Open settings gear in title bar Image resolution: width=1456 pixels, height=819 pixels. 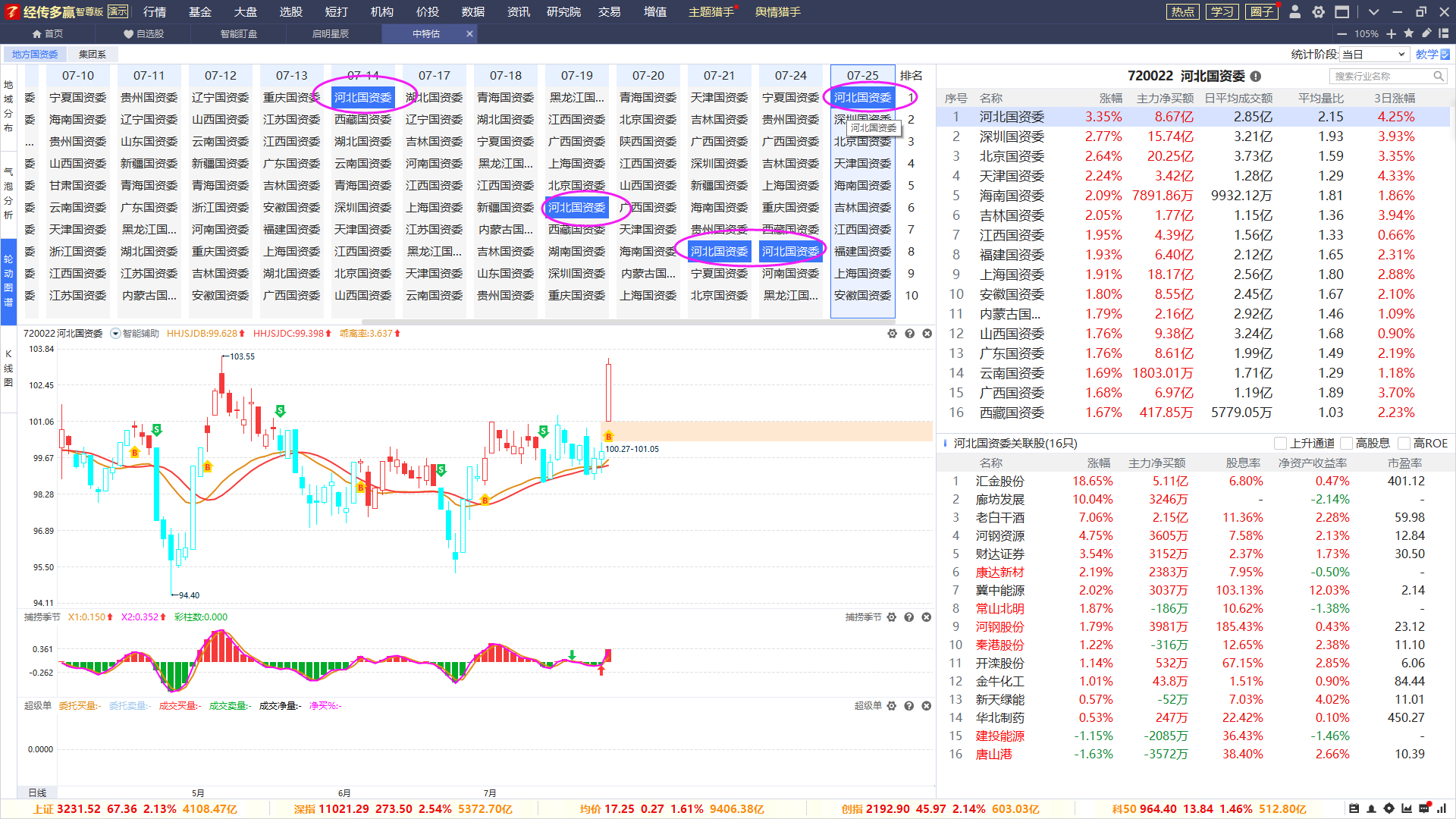point(1319,12)
